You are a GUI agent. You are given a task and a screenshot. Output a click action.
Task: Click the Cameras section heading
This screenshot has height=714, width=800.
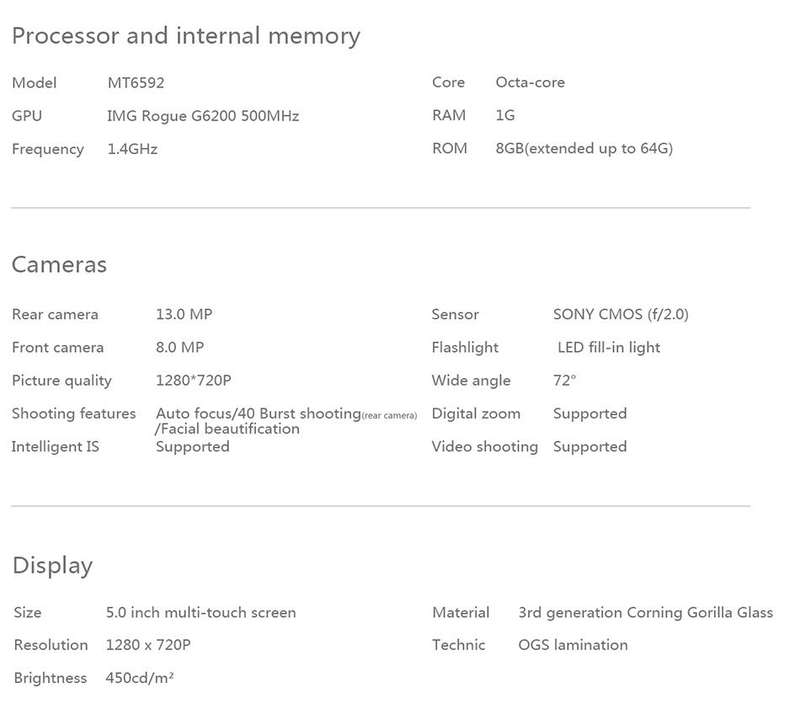coord(59,265)
